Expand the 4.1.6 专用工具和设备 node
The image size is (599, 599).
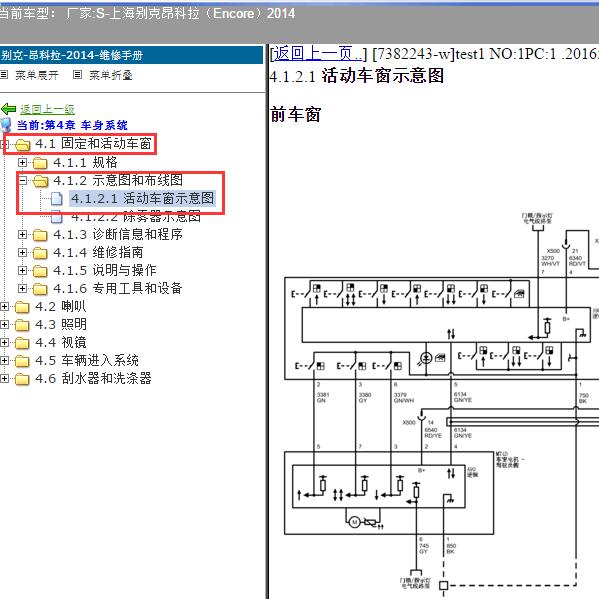22,288
